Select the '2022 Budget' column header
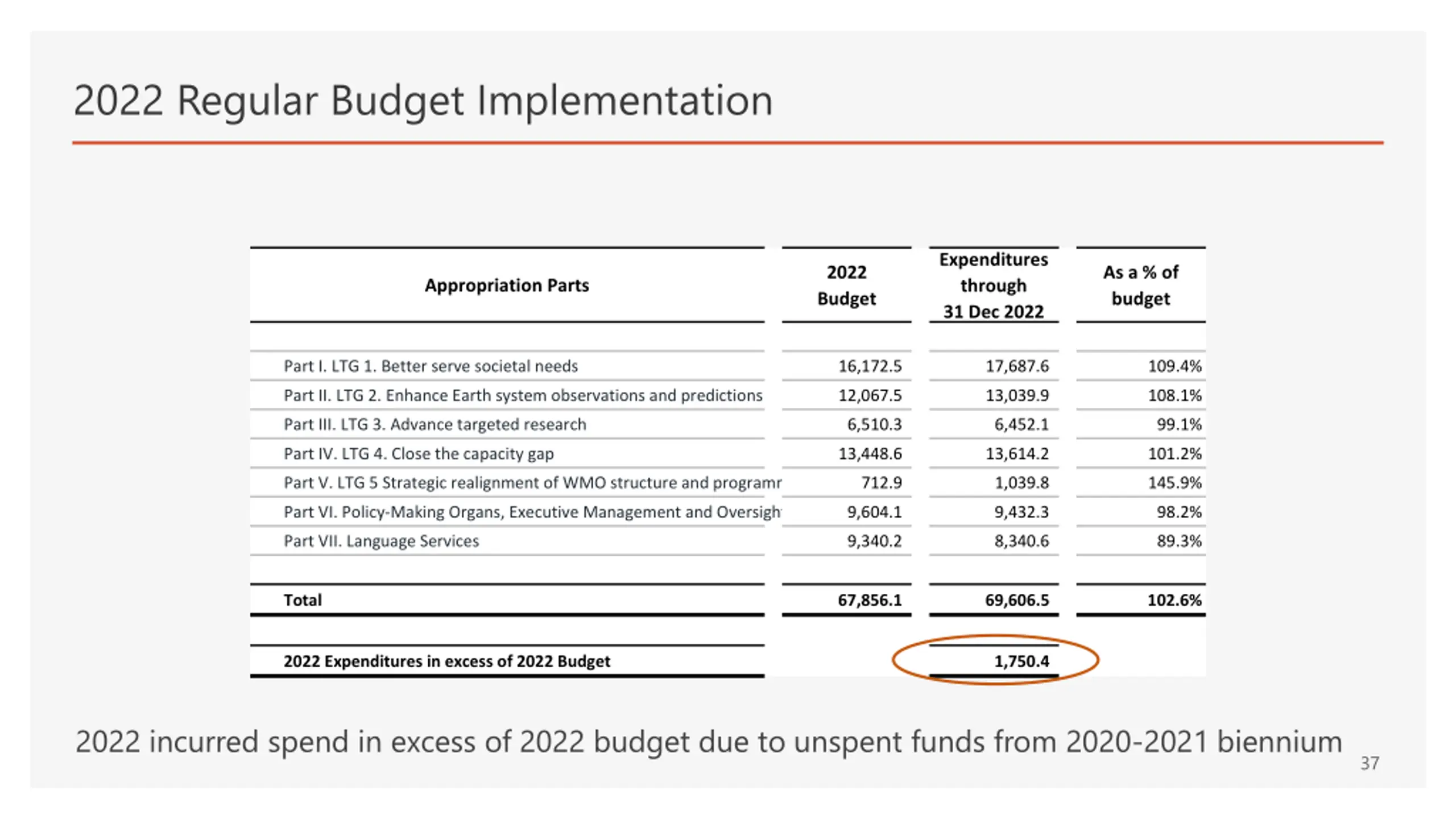Image resolution: width=1456 pixels, height=819 pixels. [x=846, y=285]
